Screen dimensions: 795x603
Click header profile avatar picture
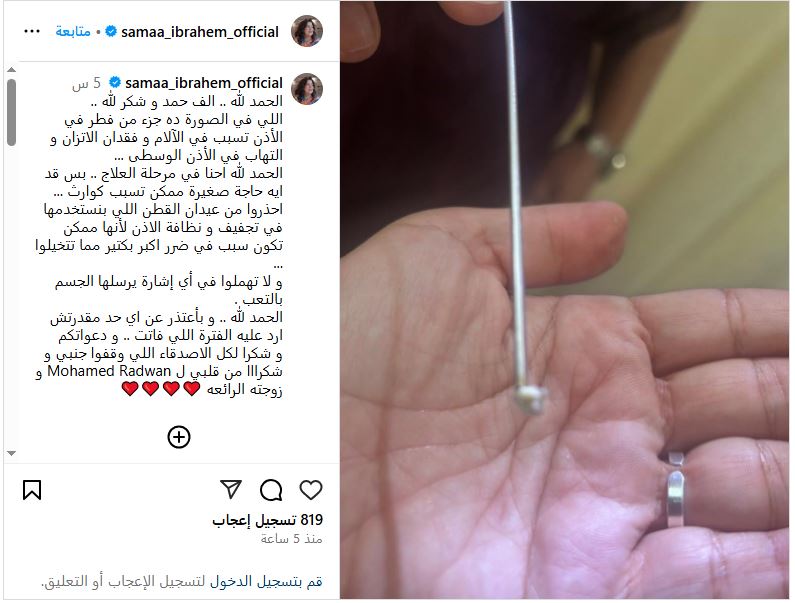coord(307,31)
